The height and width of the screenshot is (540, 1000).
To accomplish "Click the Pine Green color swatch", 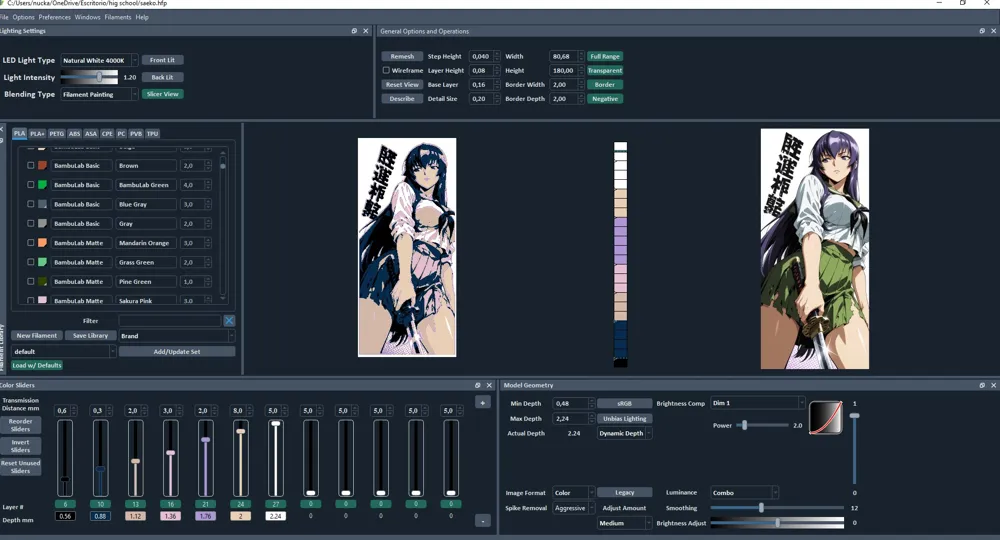I will pos(42,281).
